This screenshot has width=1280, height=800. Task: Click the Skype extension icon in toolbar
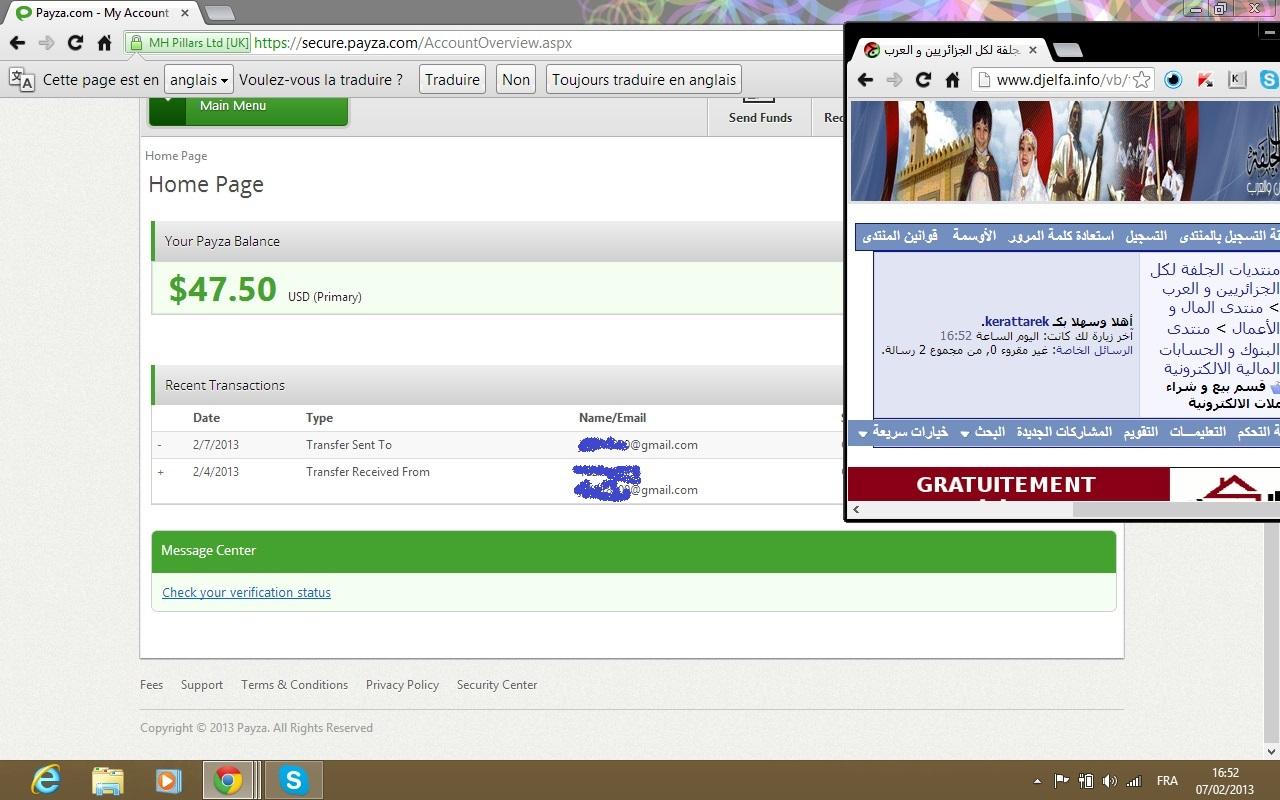pos(1268,80)
